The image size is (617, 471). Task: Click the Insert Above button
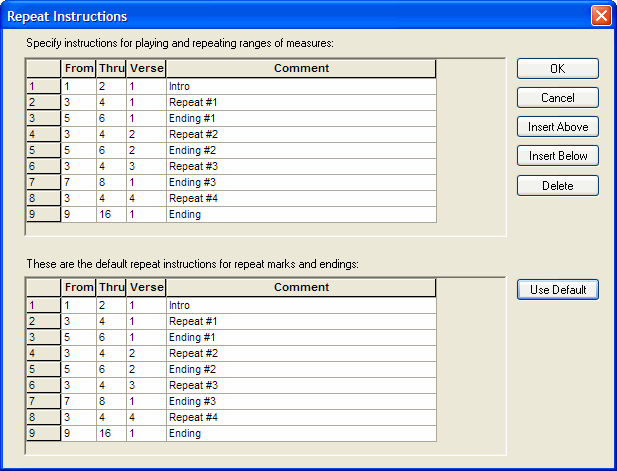coord(557,127)
